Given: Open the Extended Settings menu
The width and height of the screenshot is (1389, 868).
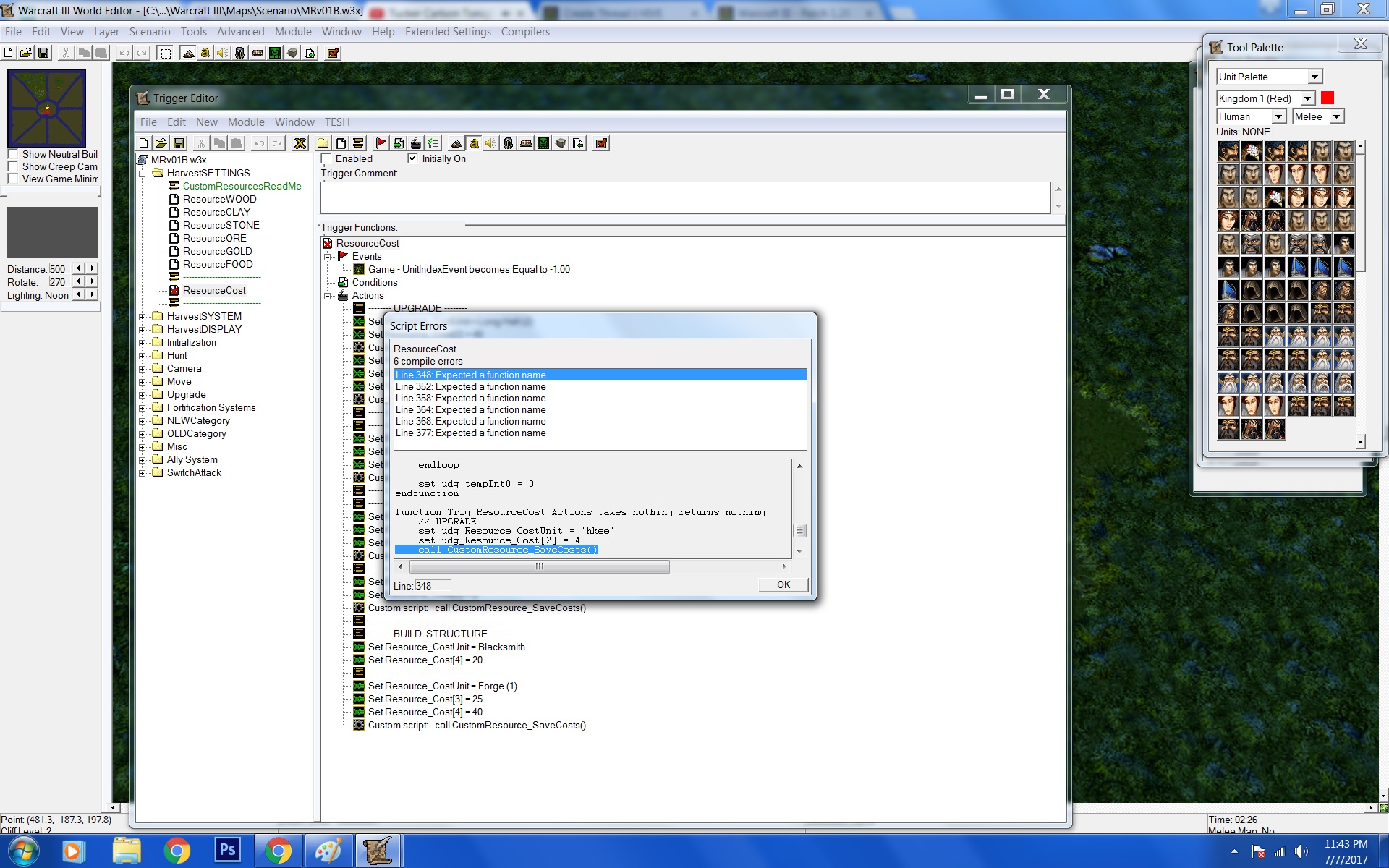Looking at the screenshot, I should tap(448, 32).
